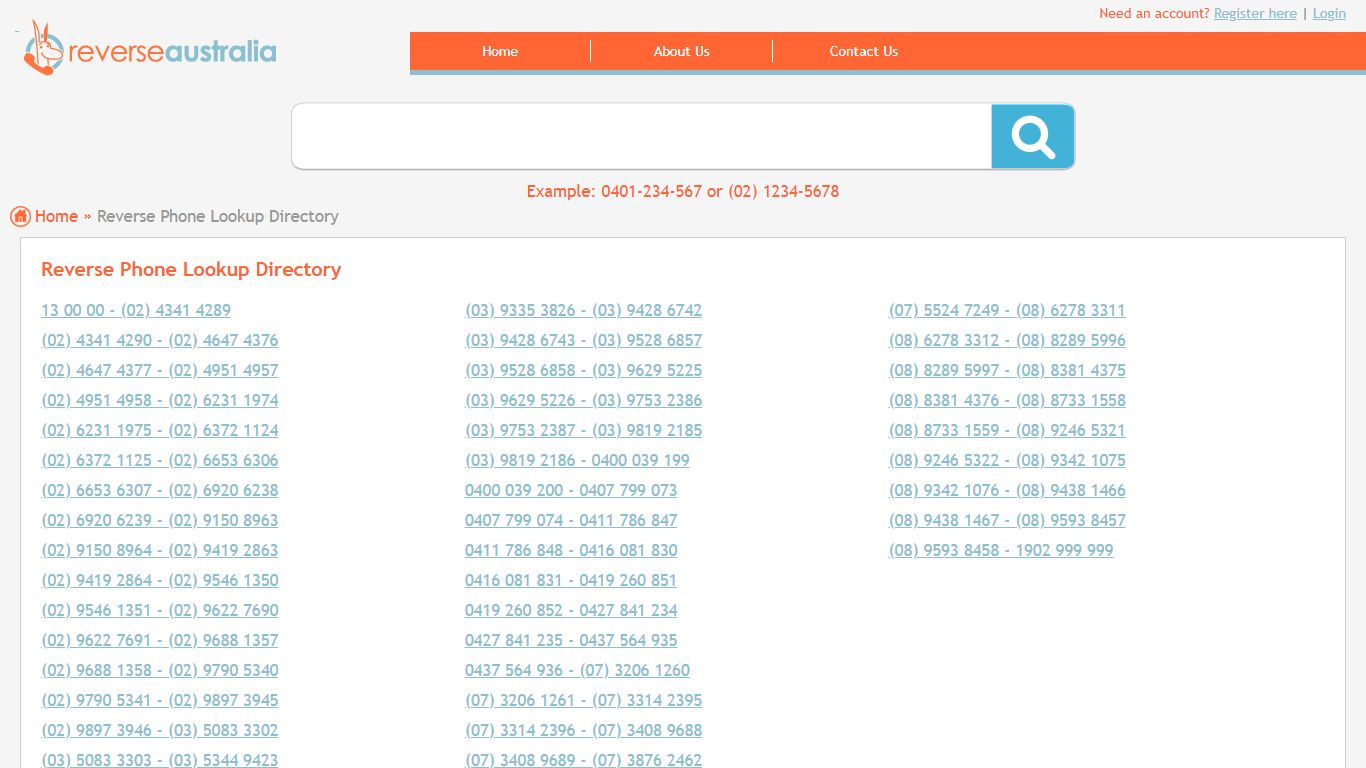
Task: Open range (02) 9150 8964 - (02) 9419 2863
Action: click(x=160, y=550)
